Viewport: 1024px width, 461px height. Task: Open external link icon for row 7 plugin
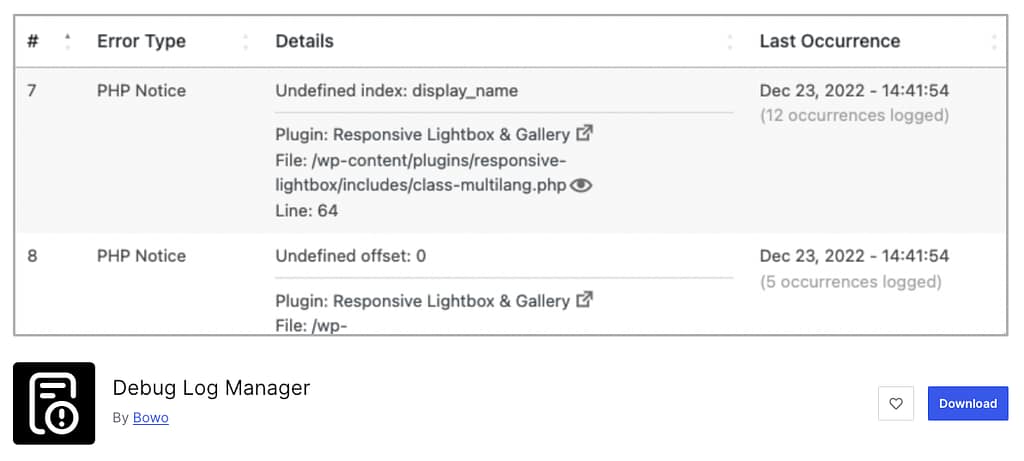click(x=586, y=133)
